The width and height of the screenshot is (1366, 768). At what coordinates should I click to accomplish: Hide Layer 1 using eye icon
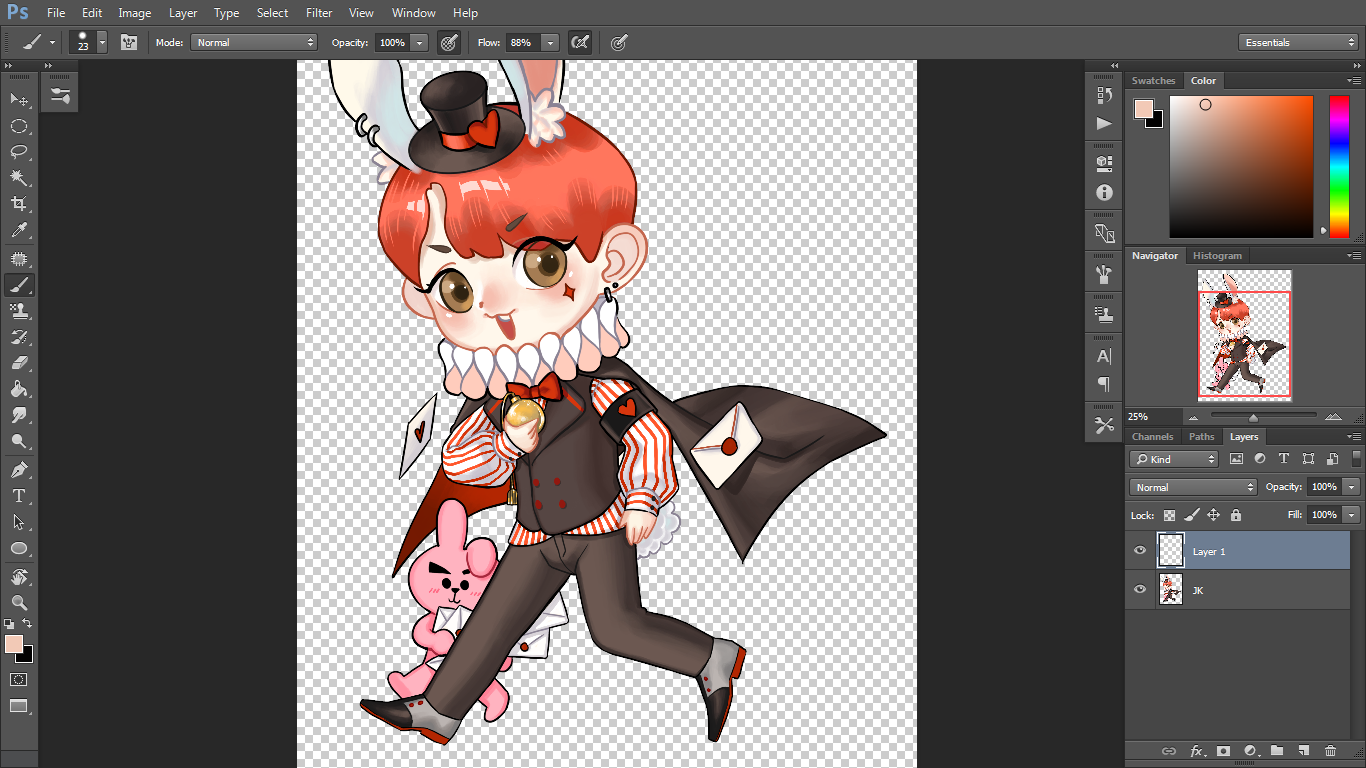pyautogui.click(x=1140, y=551)
